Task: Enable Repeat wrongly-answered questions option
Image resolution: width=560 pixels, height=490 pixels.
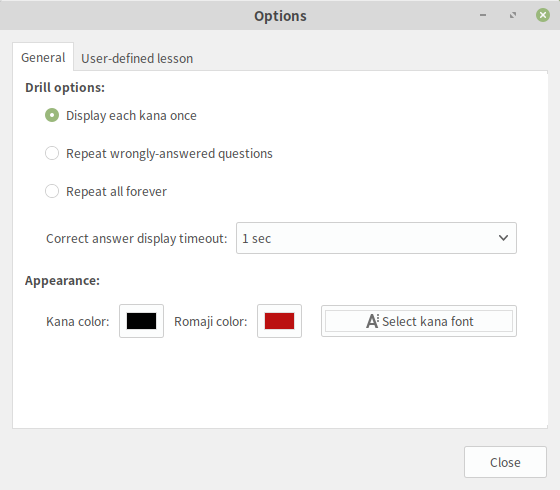Action: coord(52,153)
